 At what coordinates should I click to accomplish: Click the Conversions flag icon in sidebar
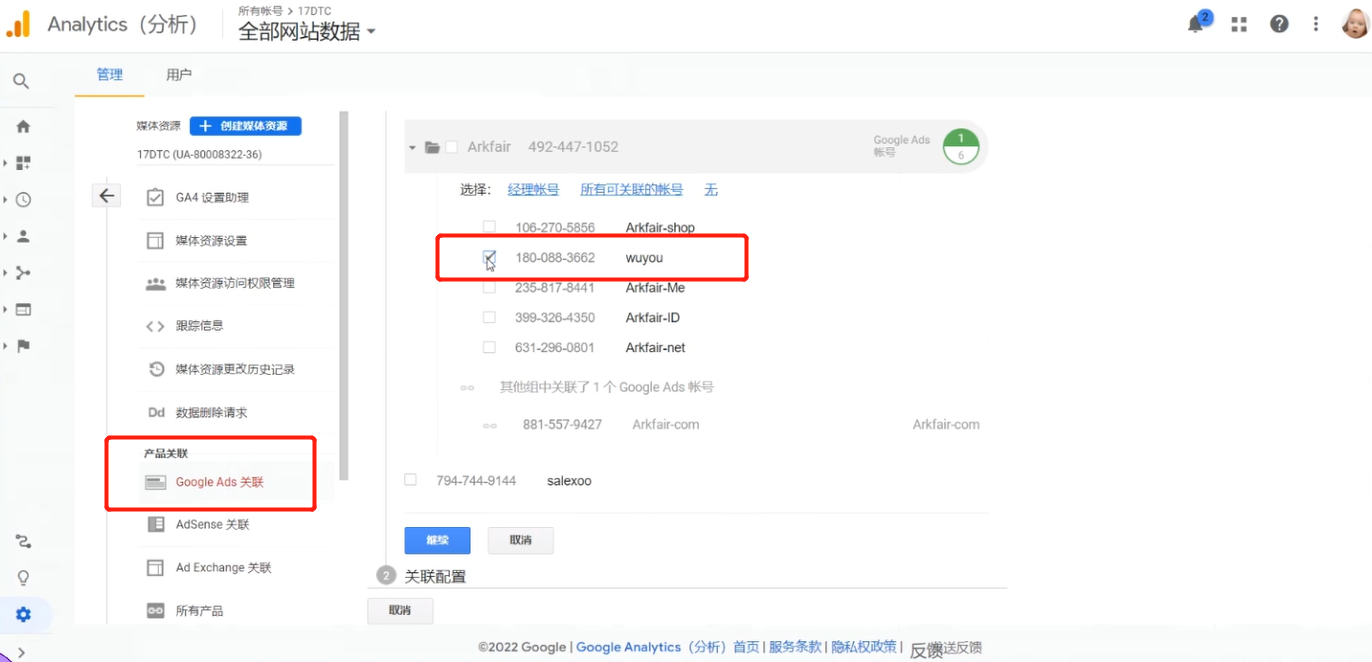[22, 346]
